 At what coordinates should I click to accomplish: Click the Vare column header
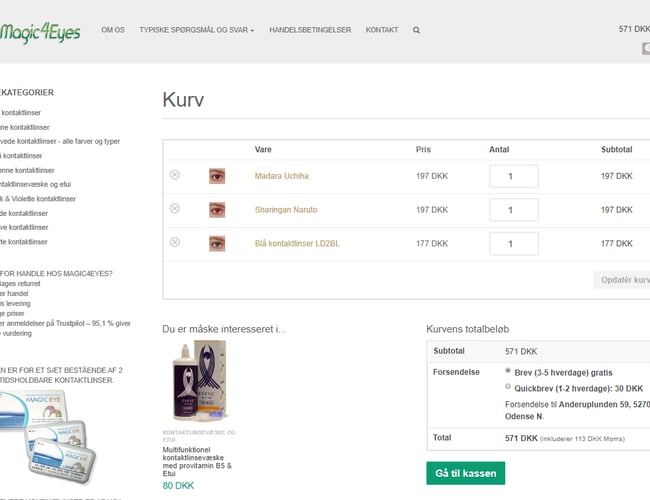[263, 149]
